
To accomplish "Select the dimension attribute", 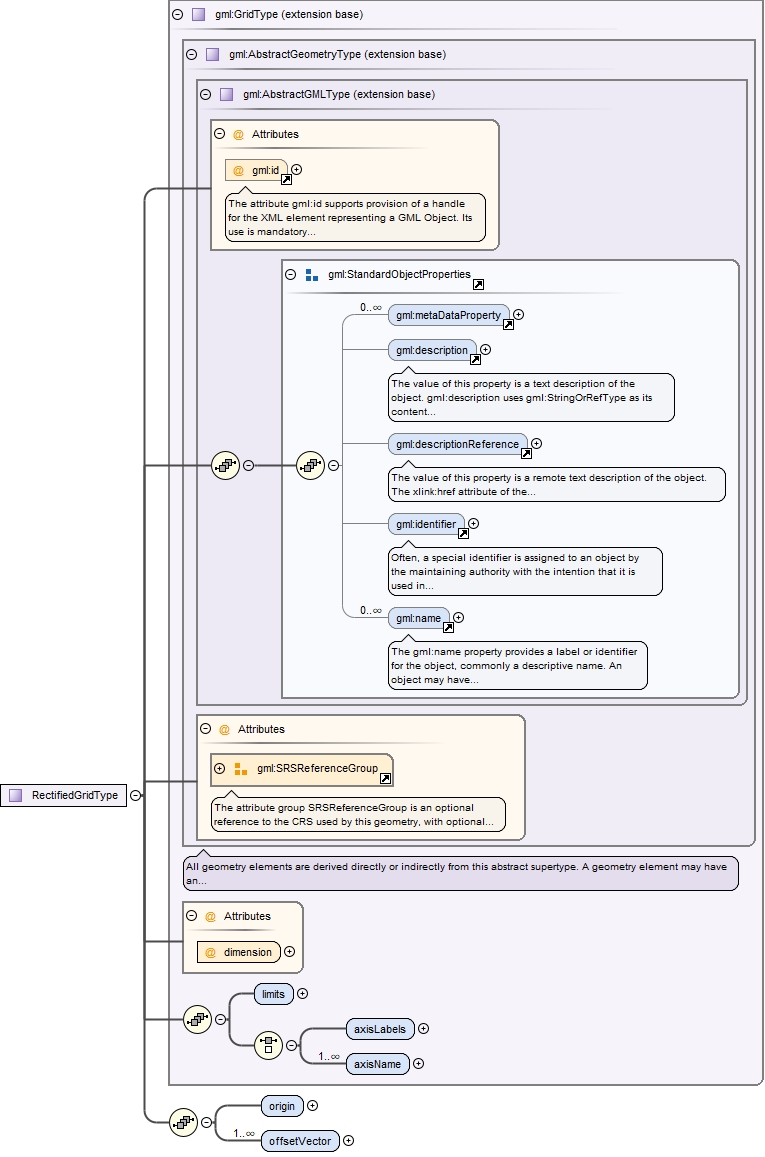I will [239, 952].
